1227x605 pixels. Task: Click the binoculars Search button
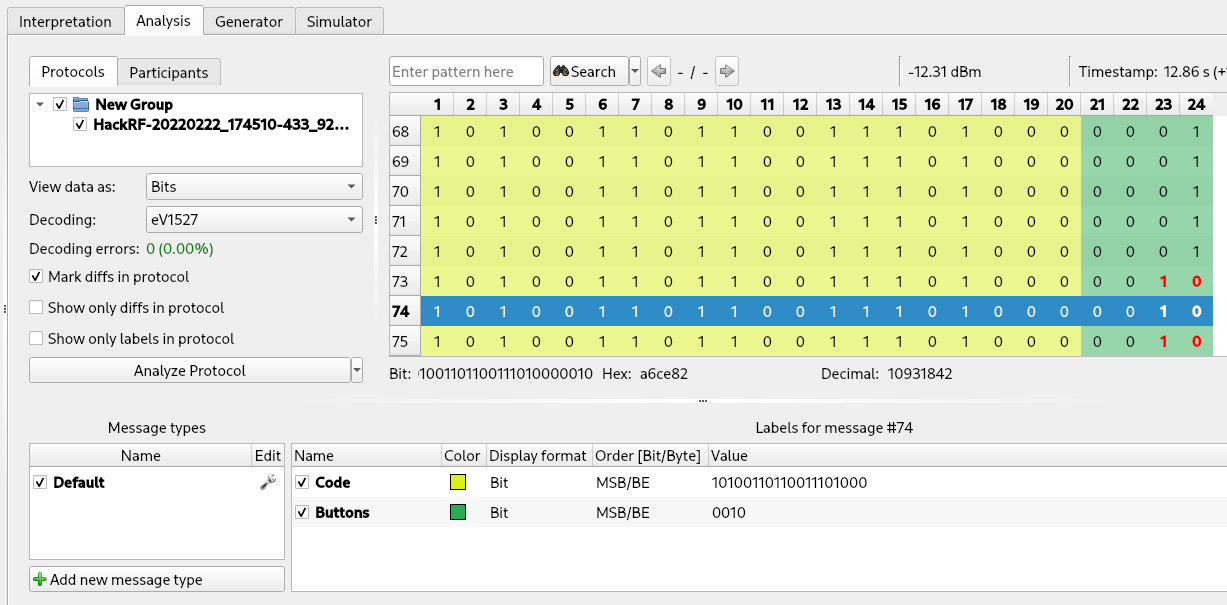tap(588, 72)
